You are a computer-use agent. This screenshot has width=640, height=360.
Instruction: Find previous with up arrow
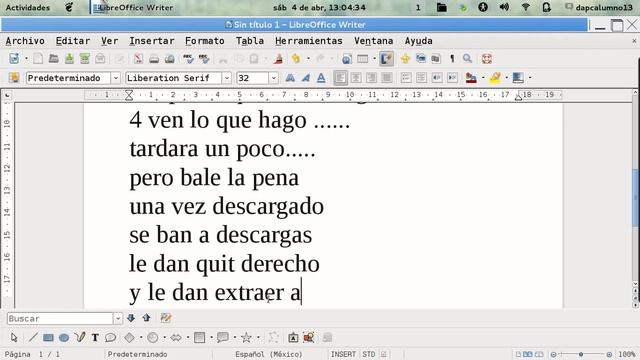[x=147, y=318]
